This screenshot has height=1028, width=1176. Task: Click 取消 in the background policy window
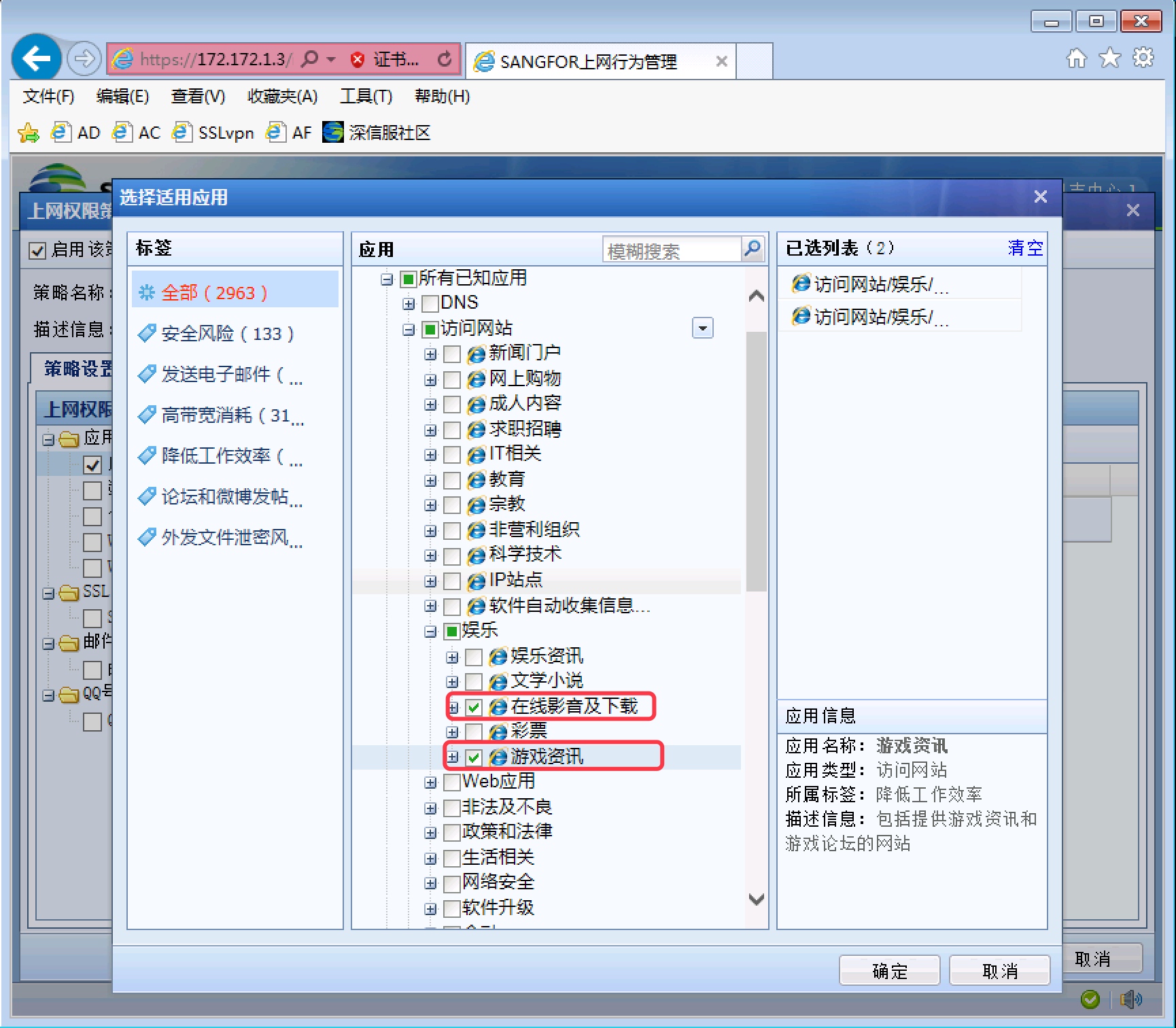(1092, 959)
